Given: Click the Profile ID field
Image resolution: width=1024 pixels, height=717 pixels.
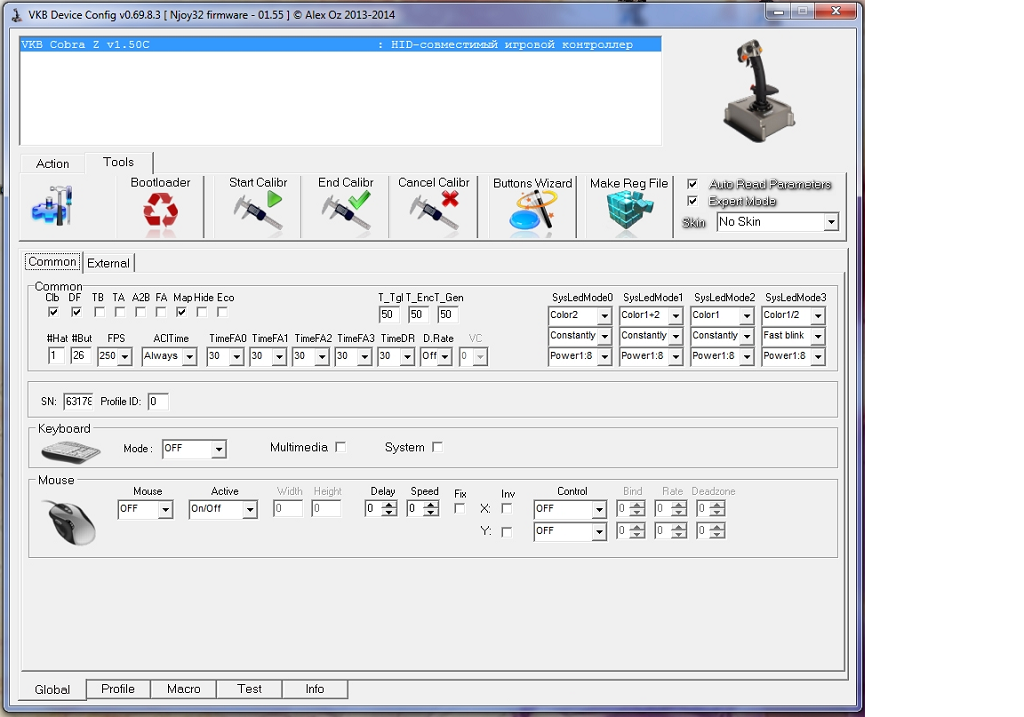Looking at the screenshot, I should 158,402.
